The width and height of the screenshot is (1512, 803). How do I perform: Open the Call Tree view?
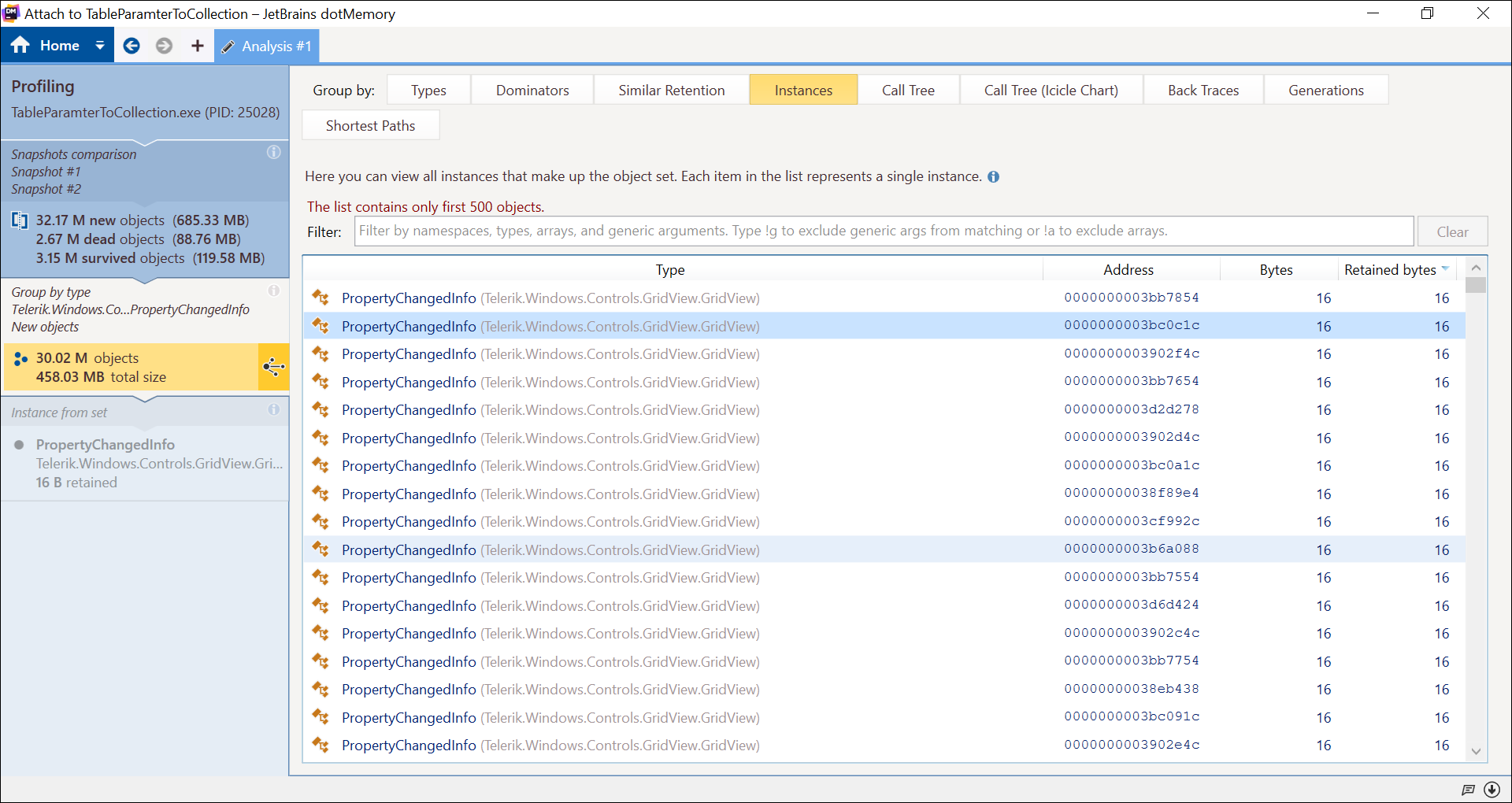pyautogui.click(x=908, y=90)
